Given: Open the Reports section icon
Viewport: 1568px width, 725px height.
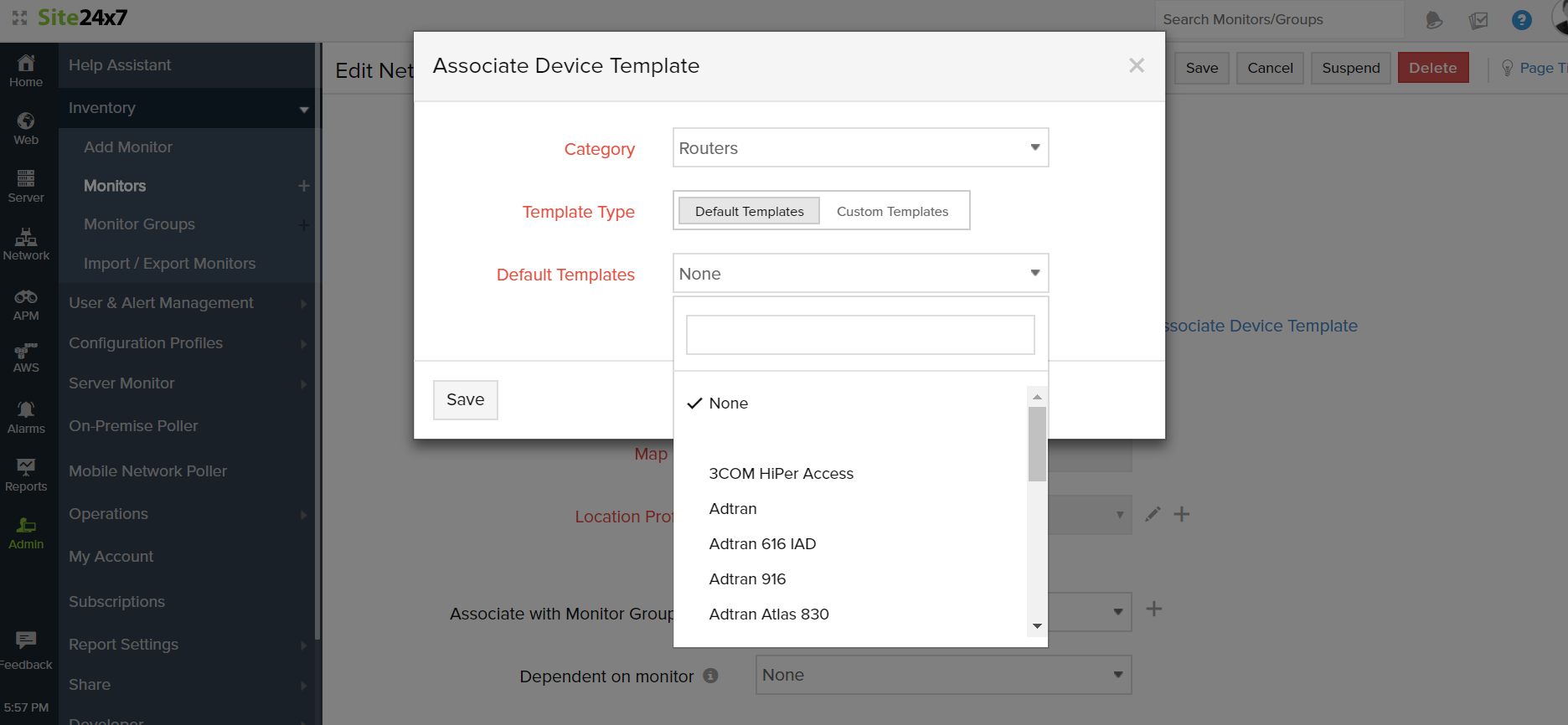Looking at the screenshot, I should pyautogui.click(x=26, y=466).
